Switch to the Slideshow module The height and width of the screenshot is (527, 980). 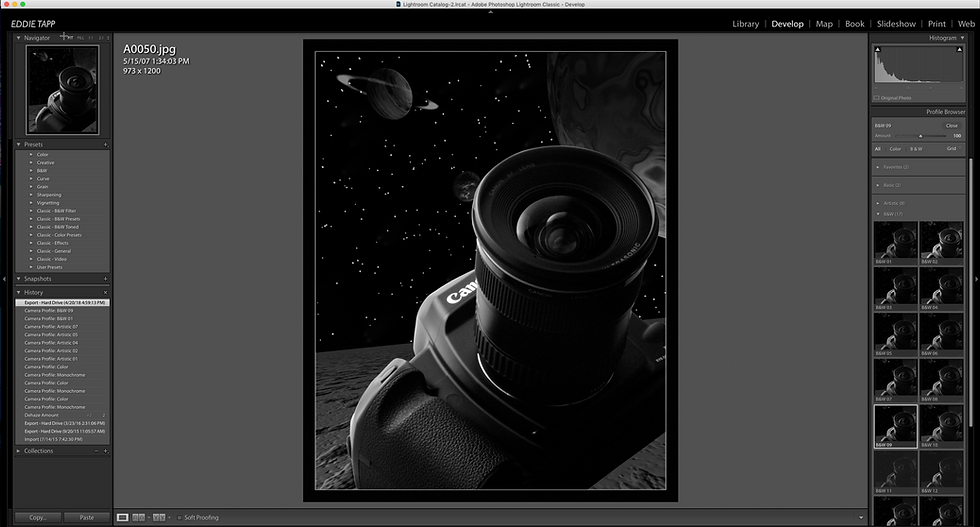[896, 24]
